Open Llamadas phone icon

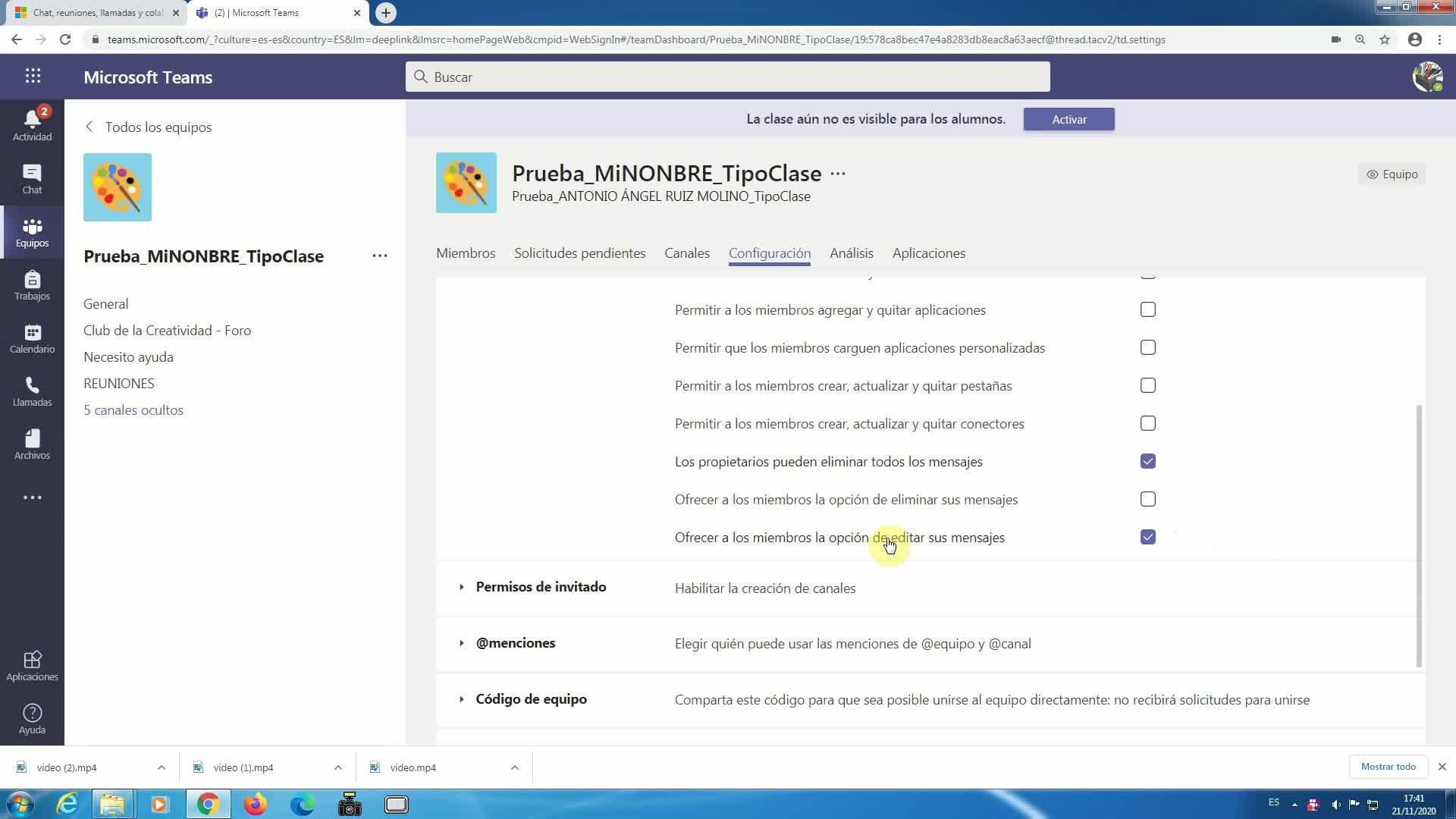pos(32,391)
